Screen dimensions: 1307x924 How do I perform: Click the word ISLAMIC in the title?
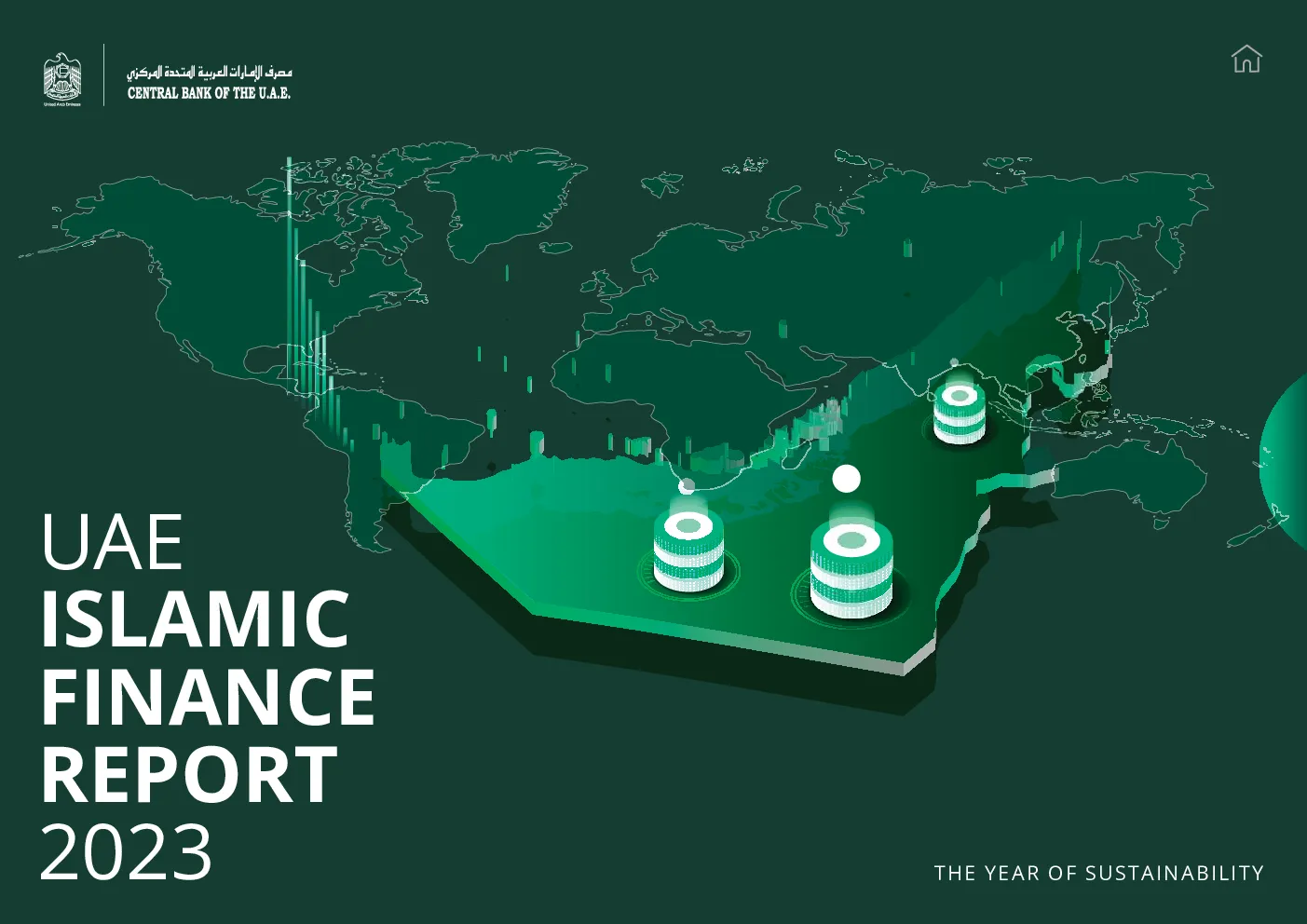coord(195,619)
